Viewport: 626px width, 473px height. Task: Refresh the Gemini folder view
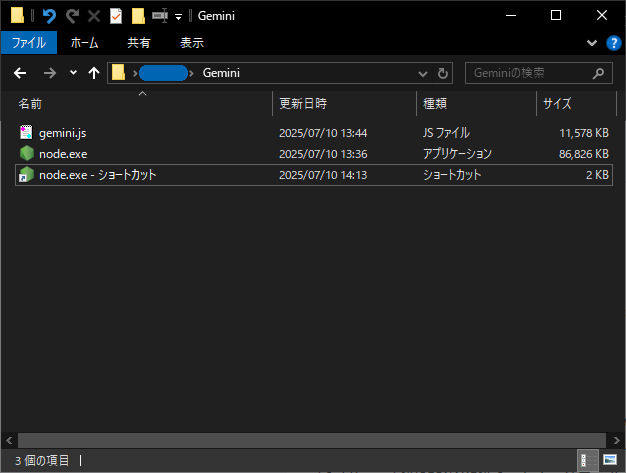pos(442,73)
